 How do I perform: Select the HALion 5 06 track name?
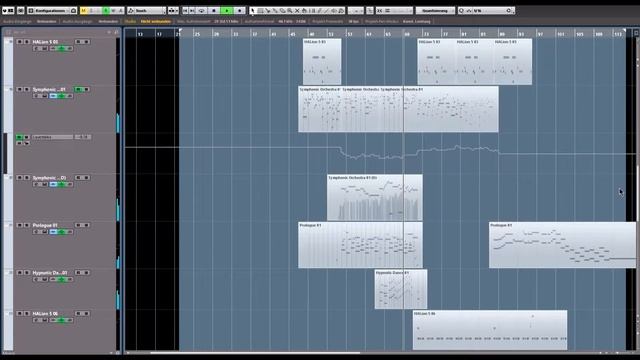pyautogui.click(x=45, y=313)
